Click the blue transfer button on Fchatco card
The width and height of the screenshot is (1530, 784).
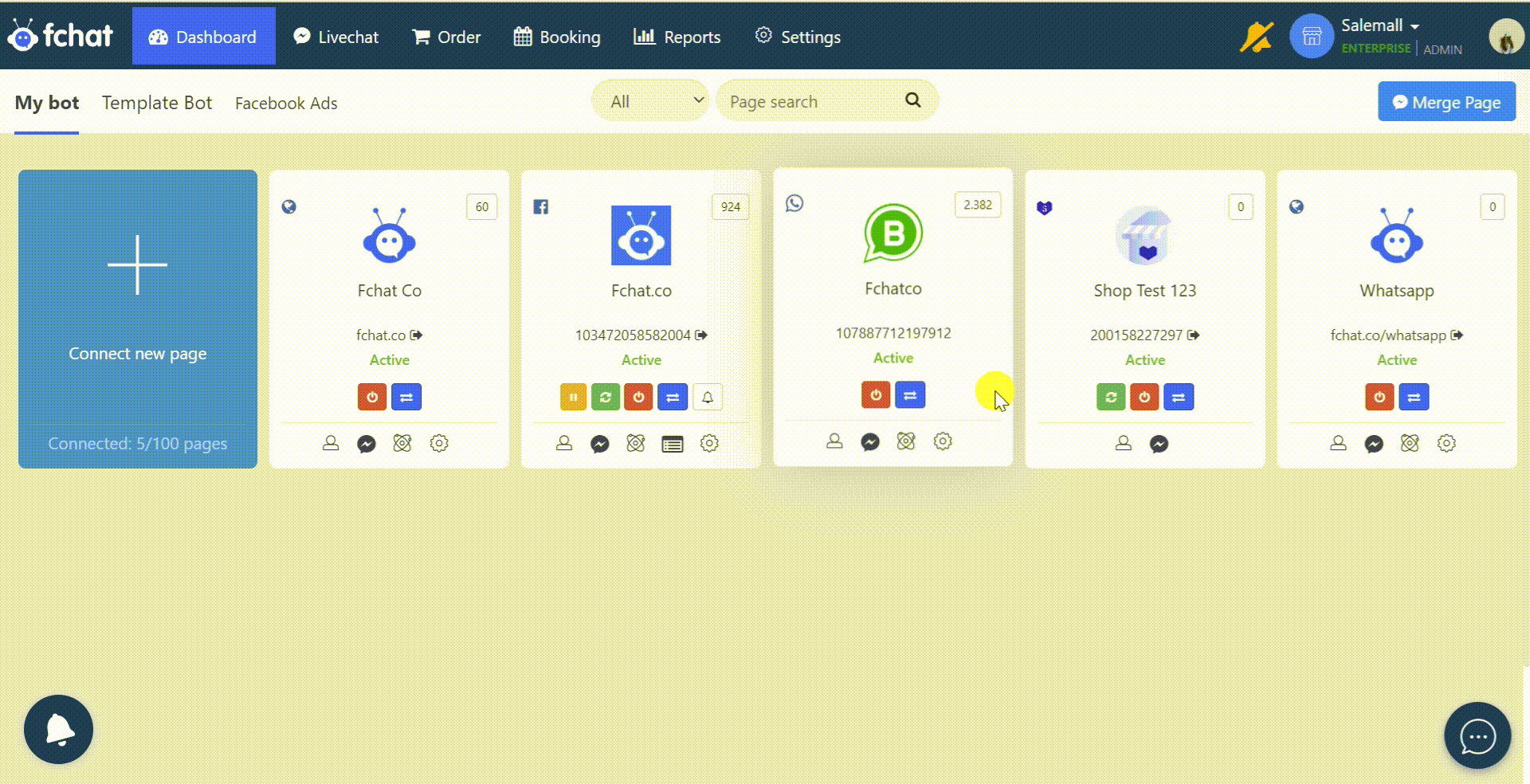tap(910, 394)
